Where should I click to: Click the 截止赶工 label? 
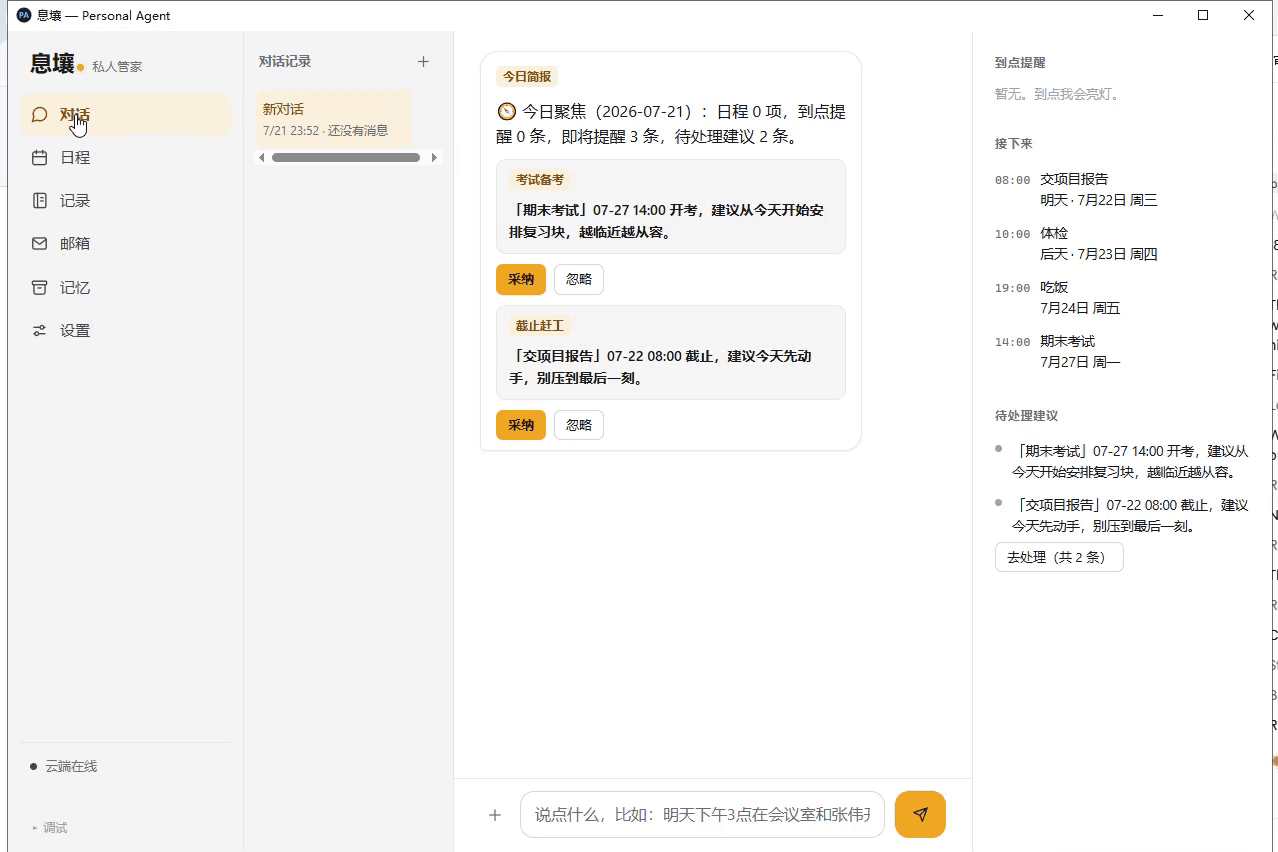point(540,326)
